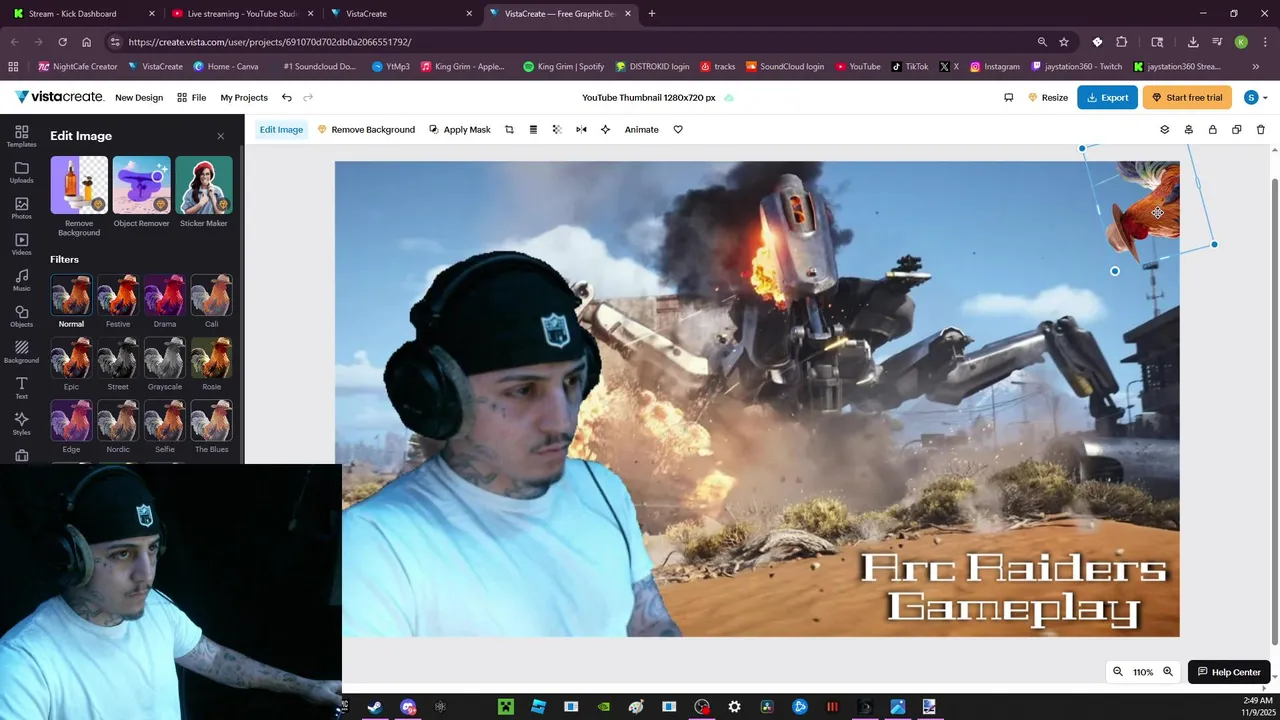Apply the Nordic filter
Screen dimensions: 1280x720
118,421
